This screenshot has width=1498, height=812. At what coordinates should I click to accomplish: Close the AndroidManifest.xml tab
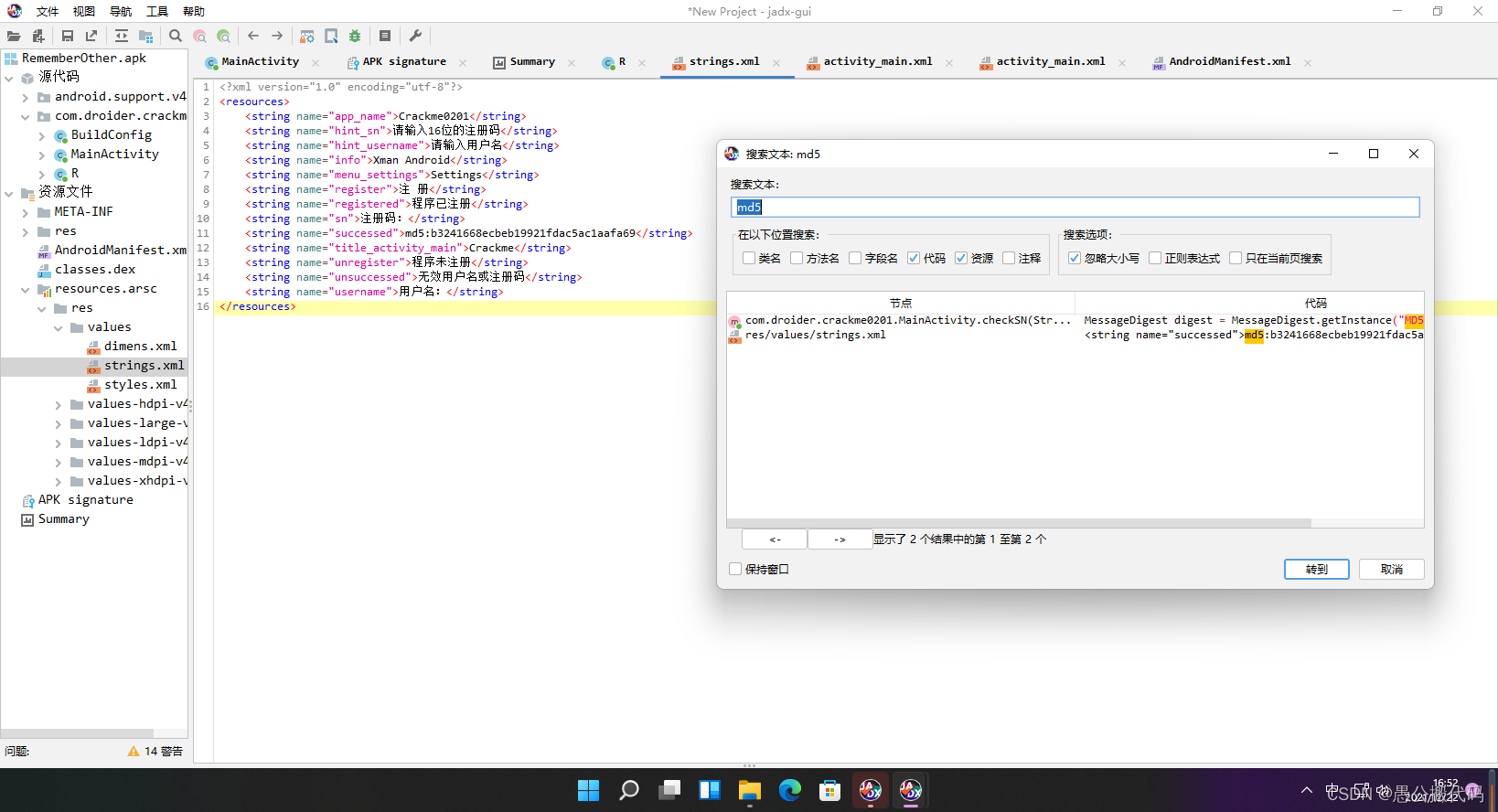coord(1308,63)
